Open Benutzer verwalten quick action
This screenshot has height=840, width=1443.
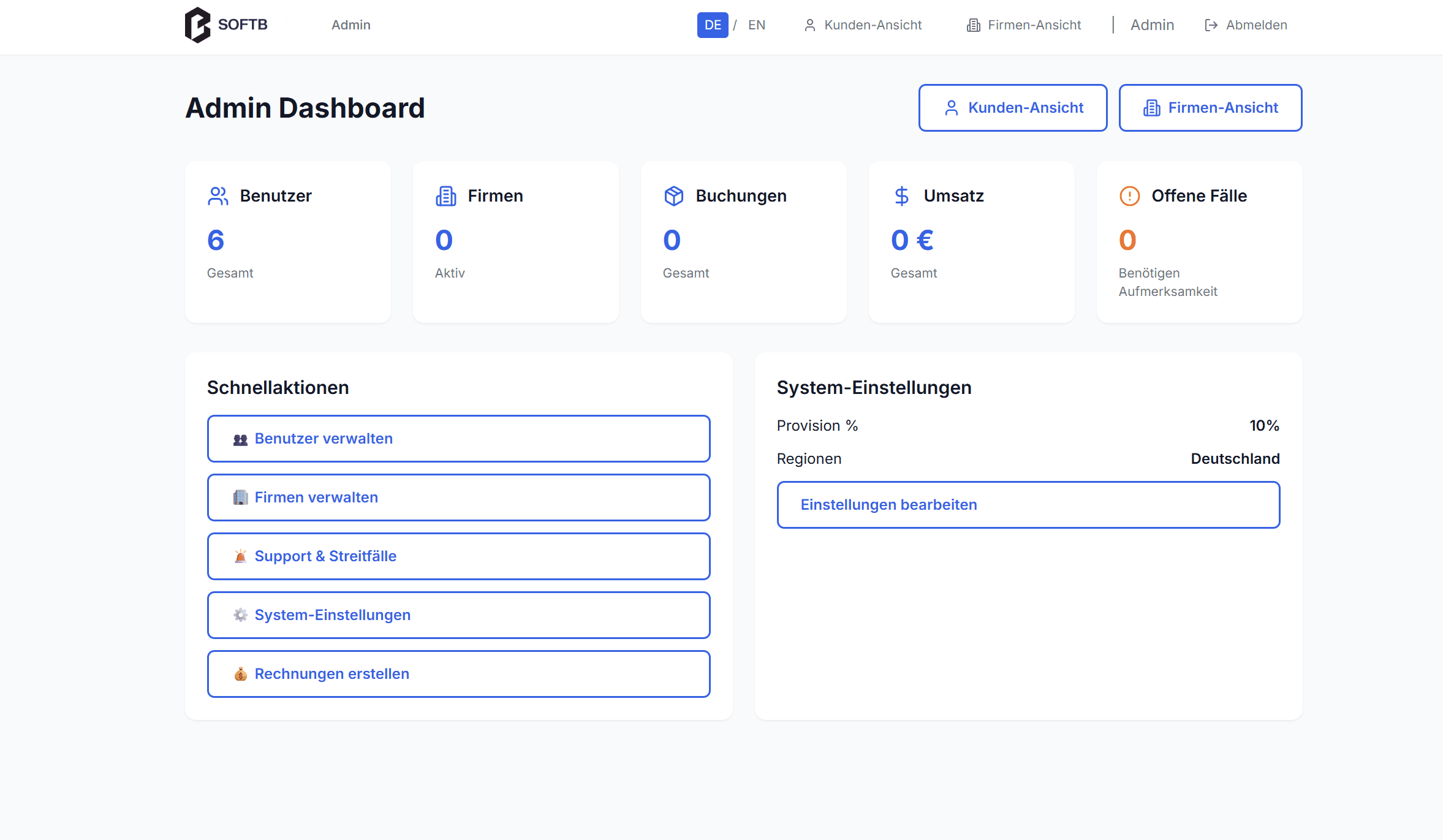tap(458, 439)
